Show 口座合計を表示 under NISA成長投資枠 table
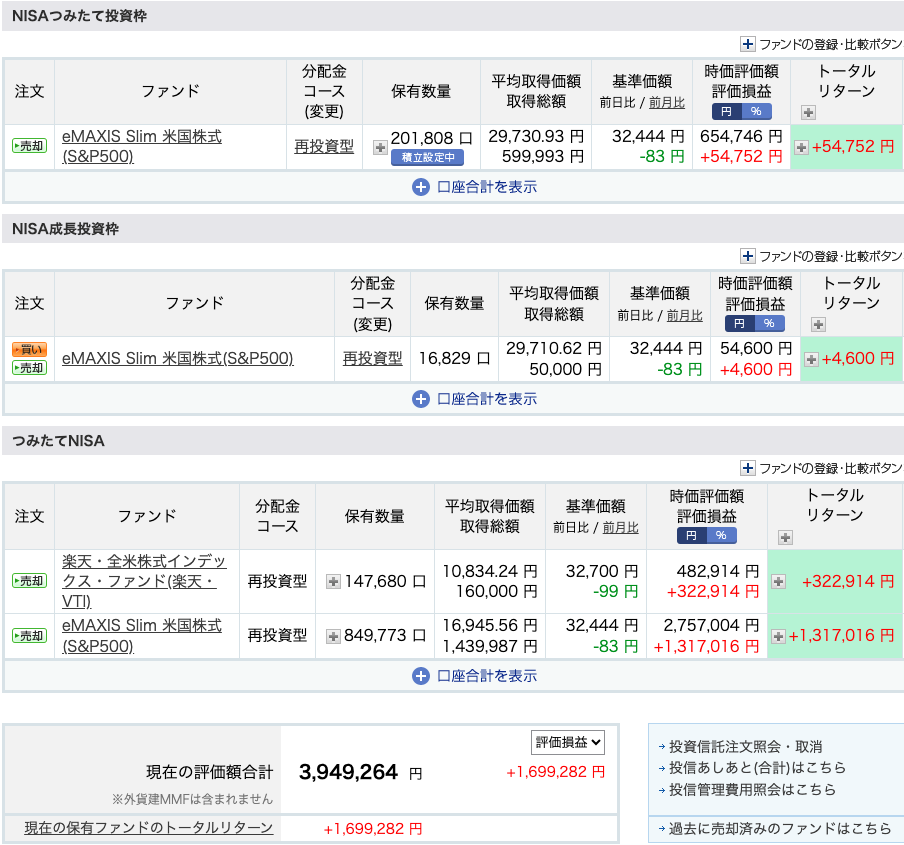 pyautogui.click(x=474, y=399)
